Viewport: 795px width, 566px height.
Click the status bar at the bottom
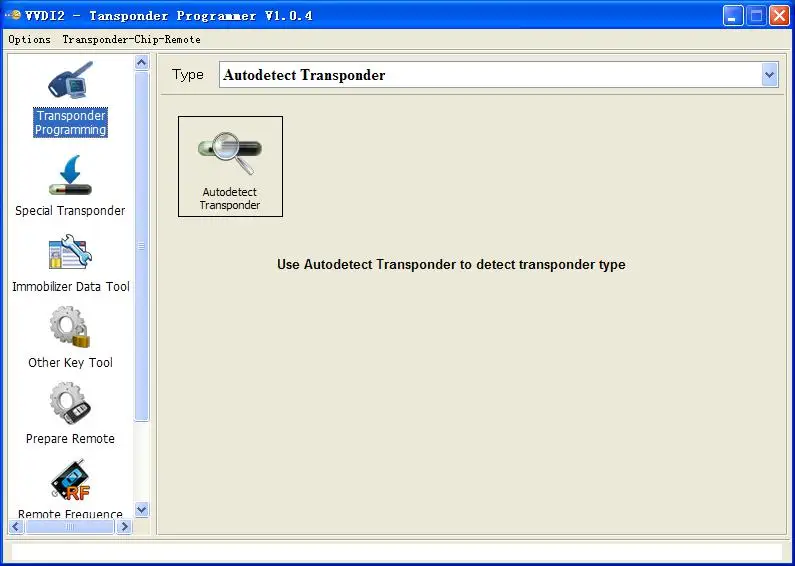(396, 552)
